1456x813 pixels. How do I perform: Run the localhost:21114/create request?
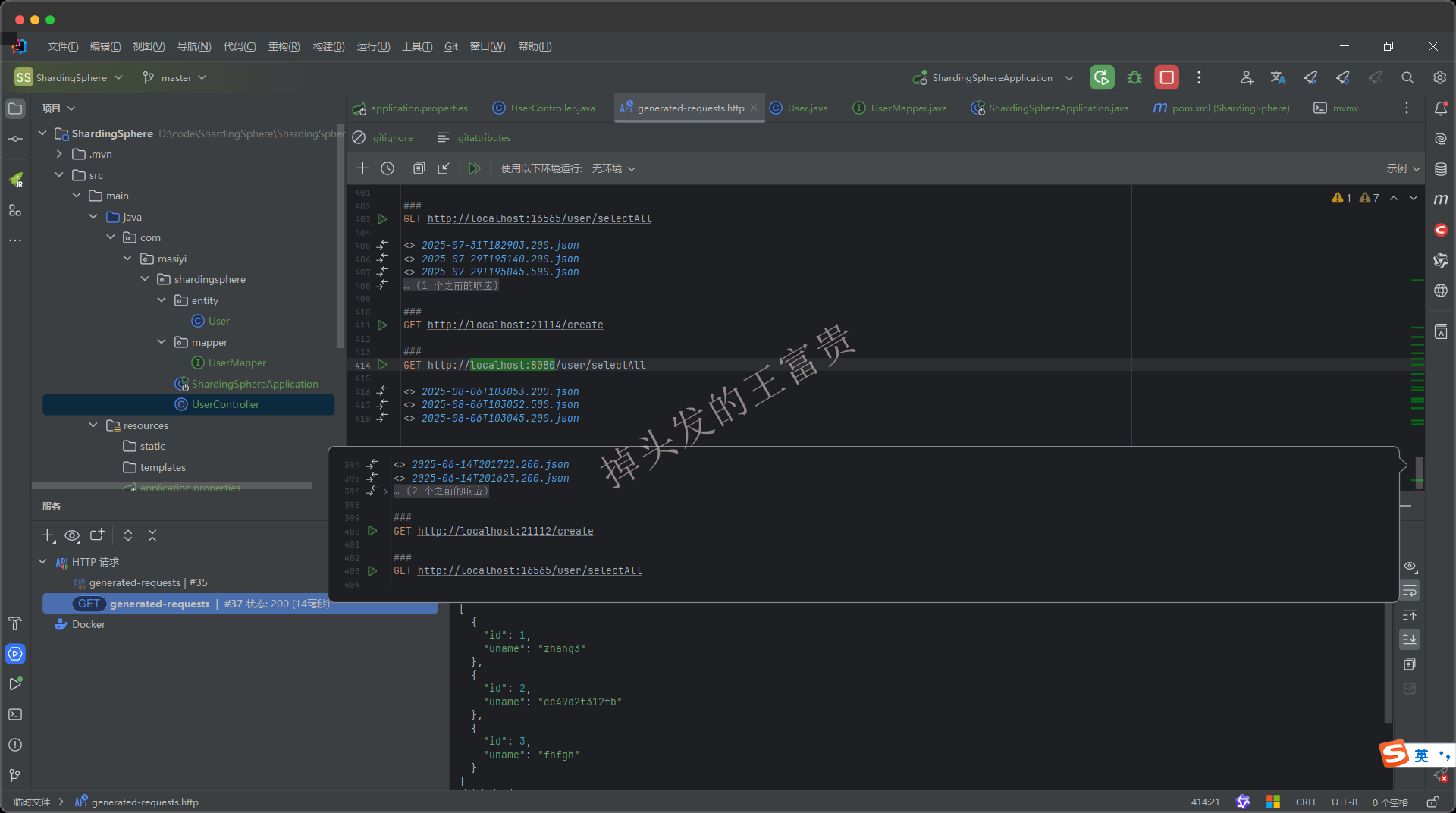coord(382,325)
